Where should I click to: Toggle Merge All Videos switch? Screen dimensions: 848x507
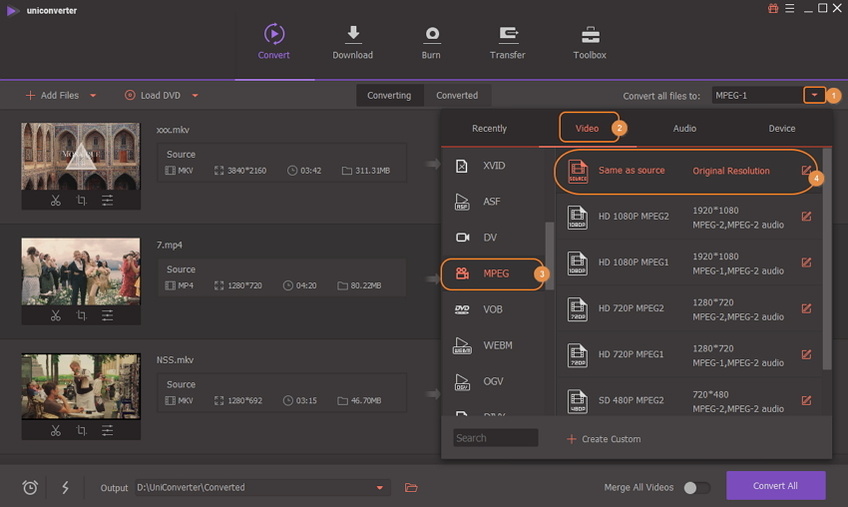coord(696,488)
